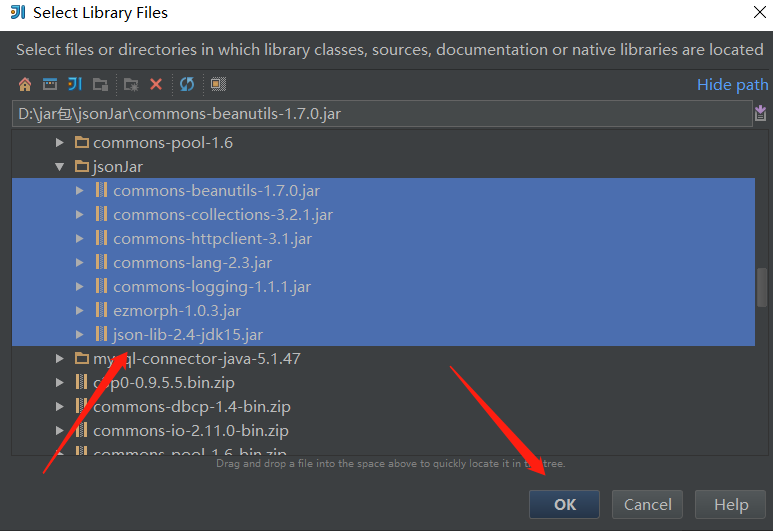Viewport: 773px width, 531px height.
Task: Toggle show hidden files and directories
Action: (218, 85)
